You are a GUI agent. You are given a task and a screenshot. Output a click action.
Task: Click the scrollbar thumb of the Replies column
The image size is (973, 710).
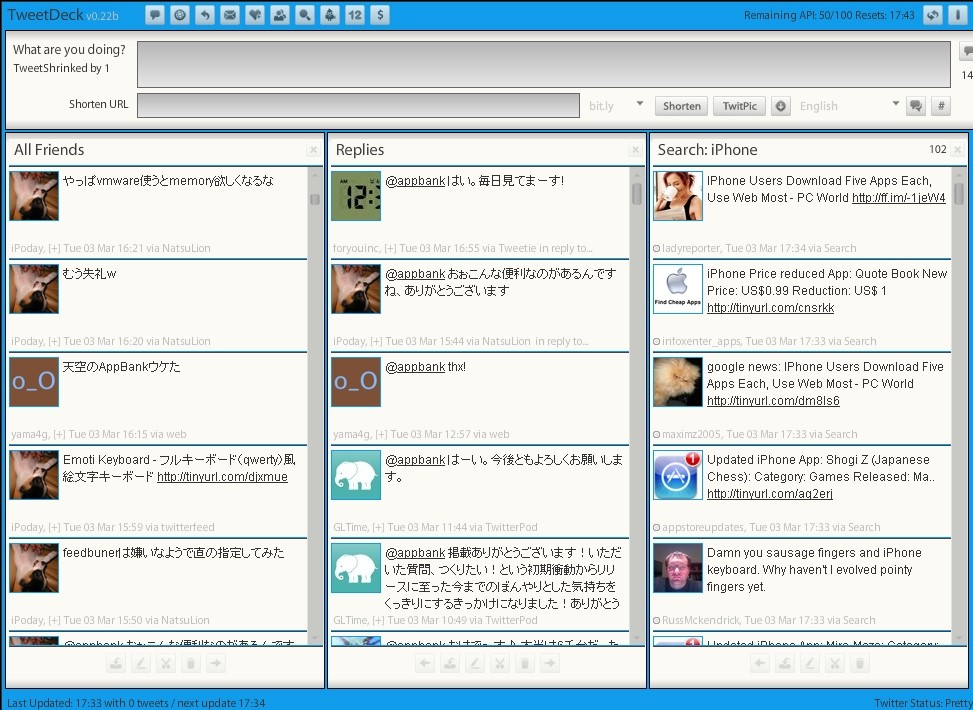pos(637,194)
